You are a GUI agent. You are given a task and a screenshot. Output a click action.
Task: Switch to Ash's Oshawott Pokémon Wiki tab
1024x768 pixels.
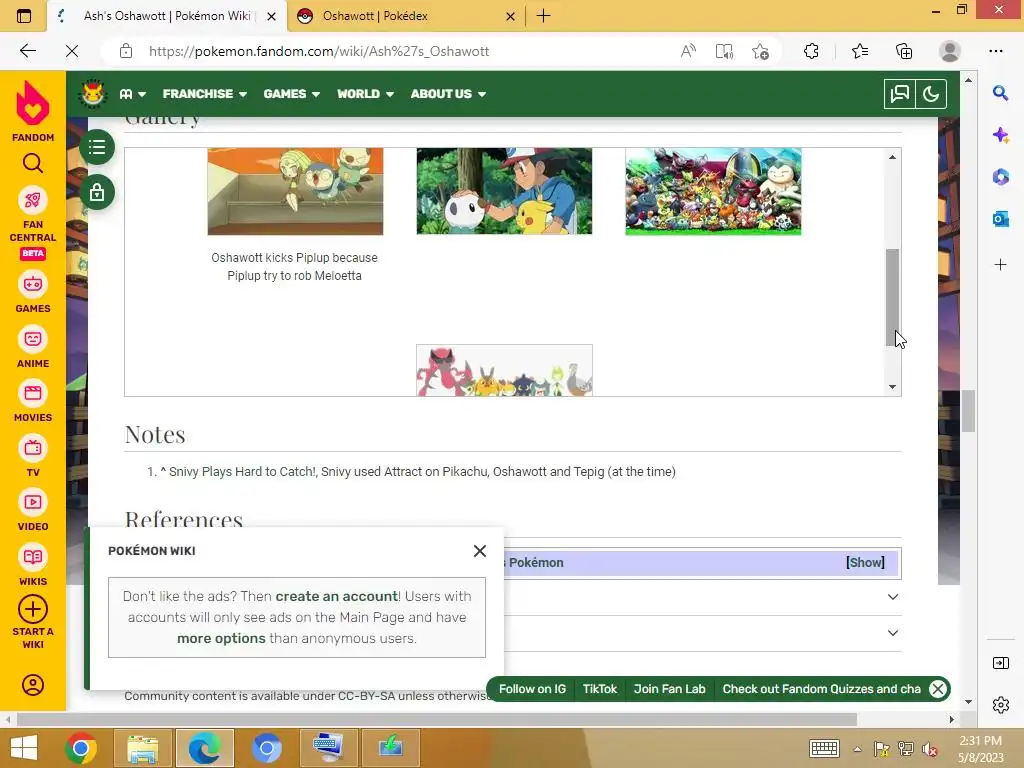coord(167,16)
